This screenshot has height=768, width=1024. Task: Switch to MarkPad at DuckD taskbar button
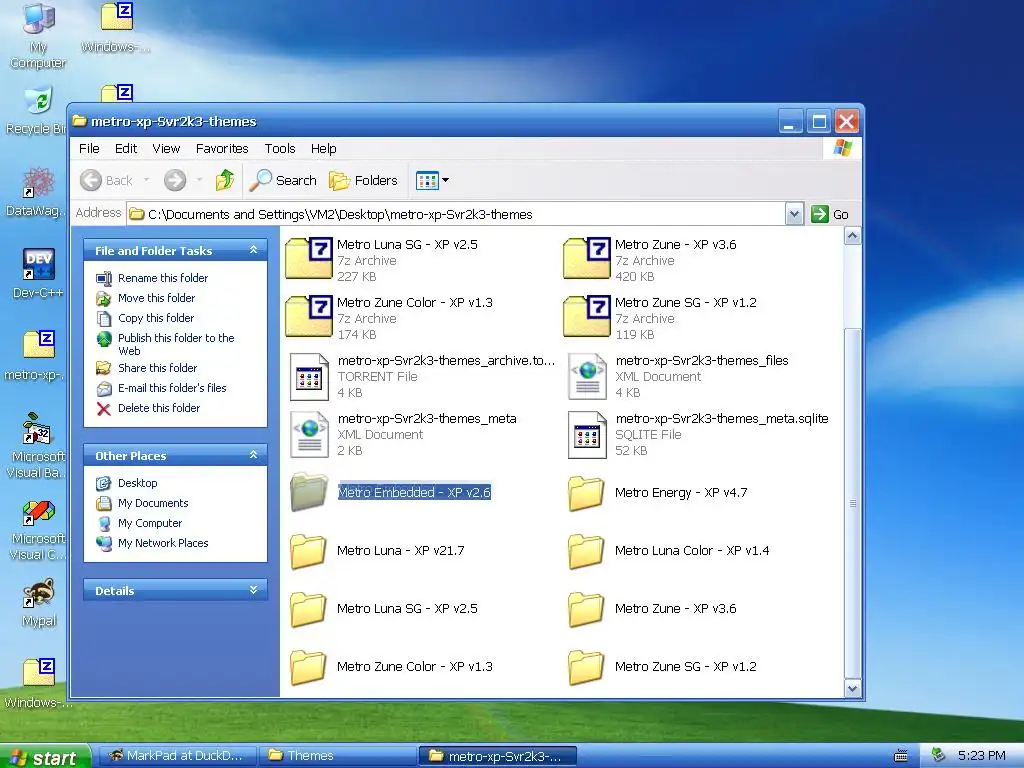click(176, 756)
